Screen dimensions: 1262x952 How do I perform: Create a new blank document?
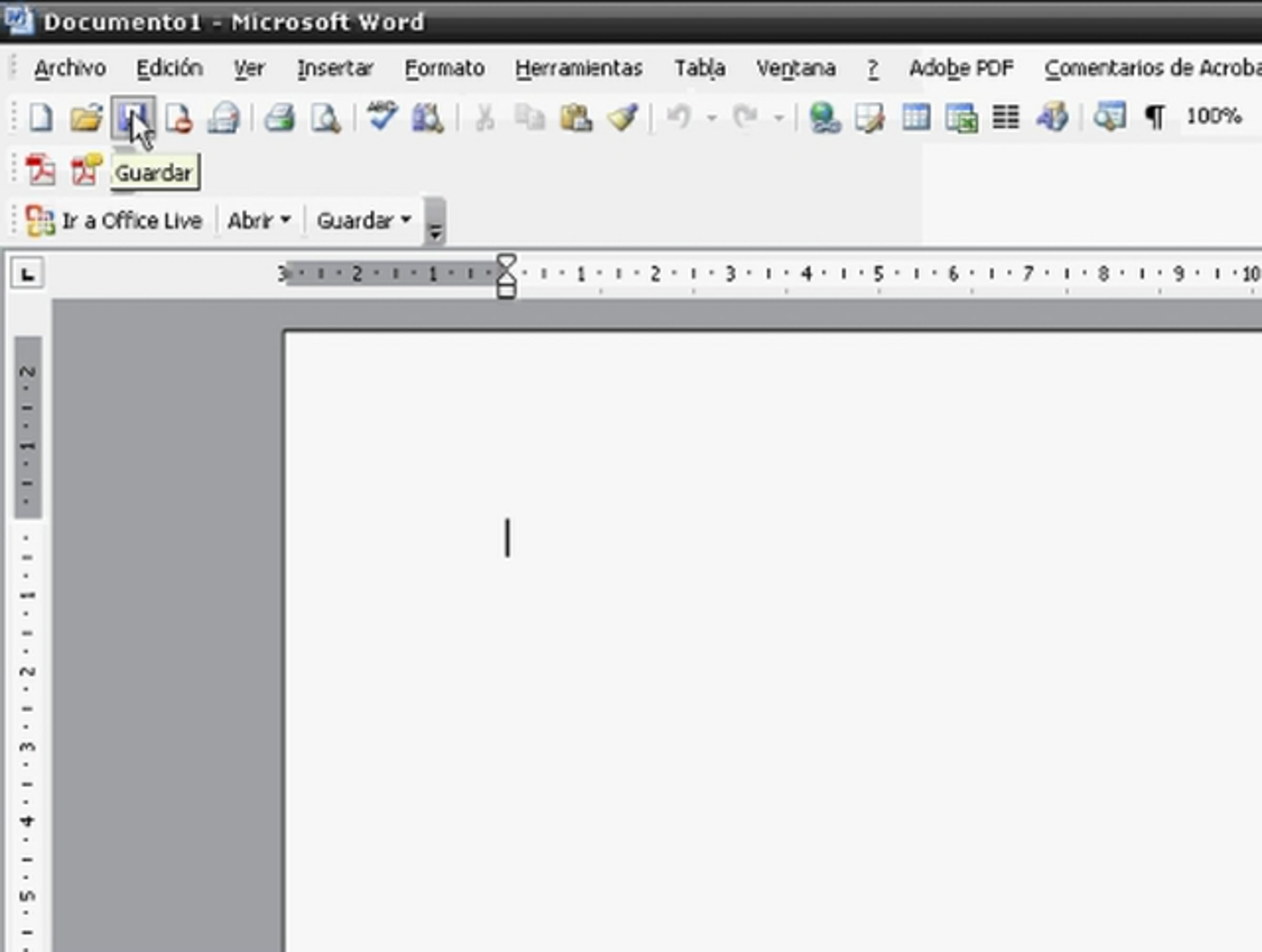[x=41, y=118]
